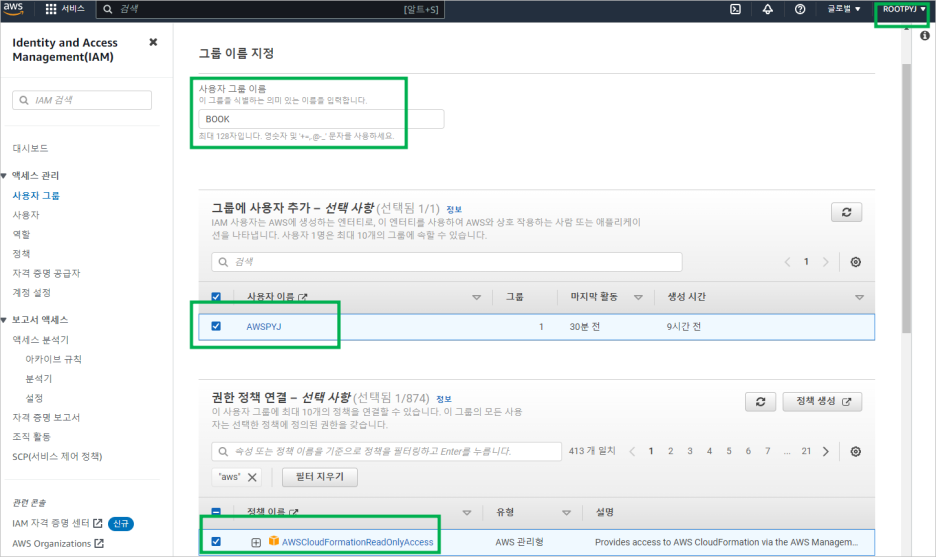936x557 pixels.
Task: Go to previous users page arrow
Action: 787,262
